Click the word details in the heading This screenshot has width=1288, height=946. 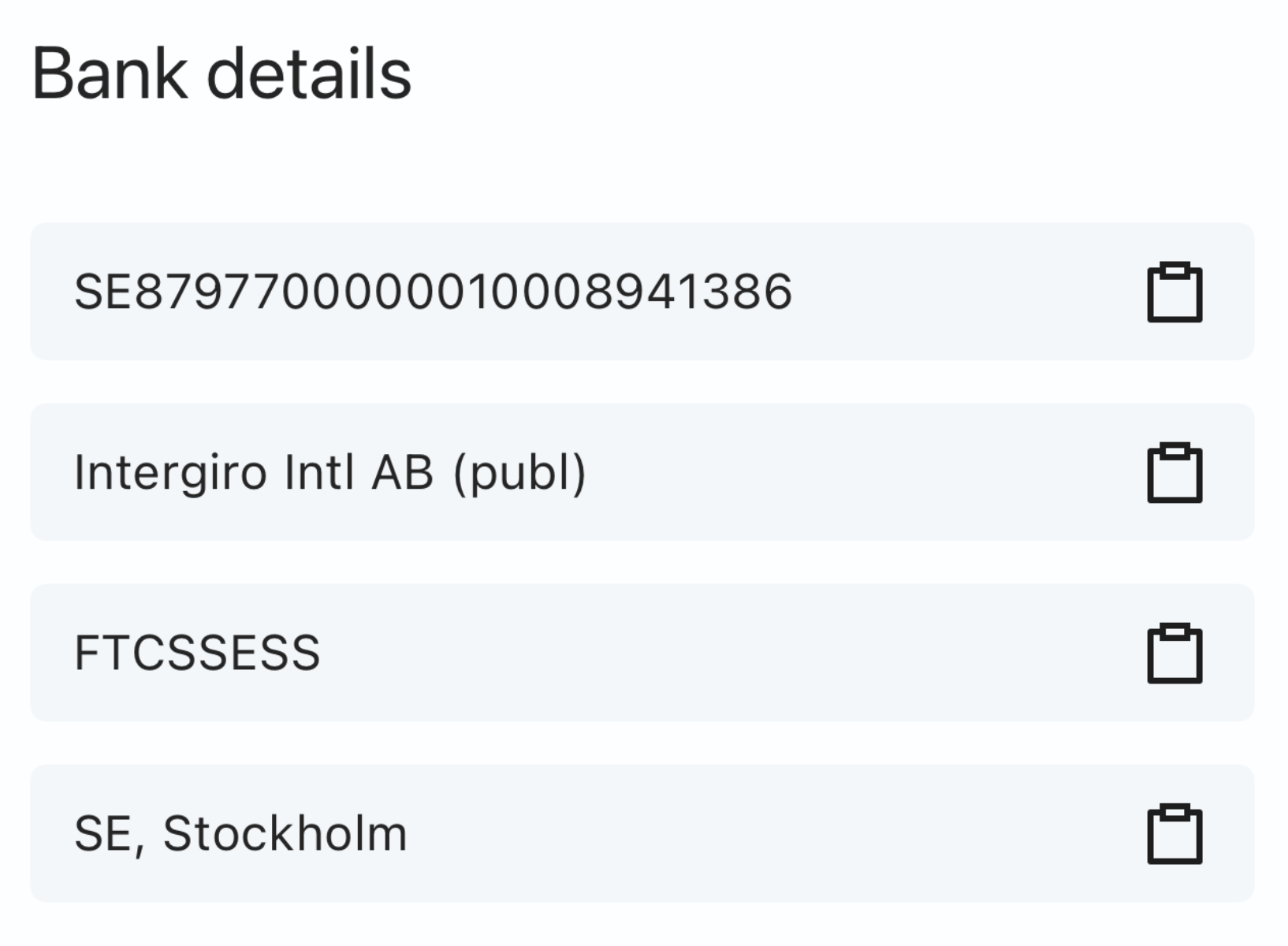[x=308, y=75]
